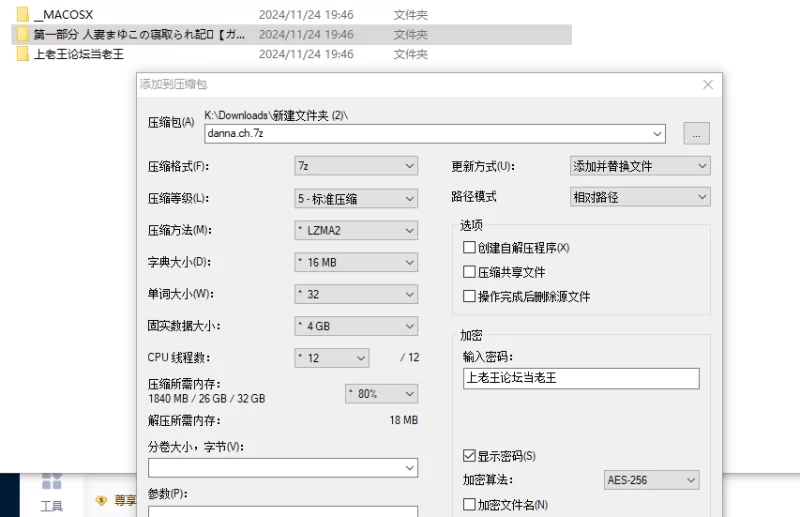Open the 字典大小 16 MB dropdown
The height and width of the screenshot is (517, 800).
click(x=356, y=262)
